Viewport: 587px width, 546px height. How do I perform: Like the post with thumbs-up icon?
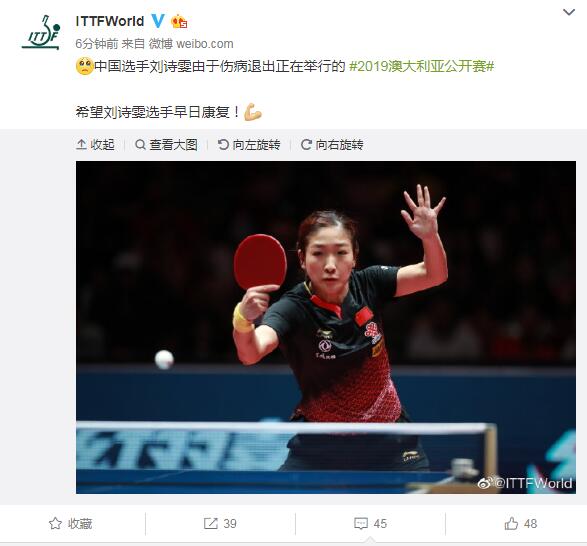[511, 523]
